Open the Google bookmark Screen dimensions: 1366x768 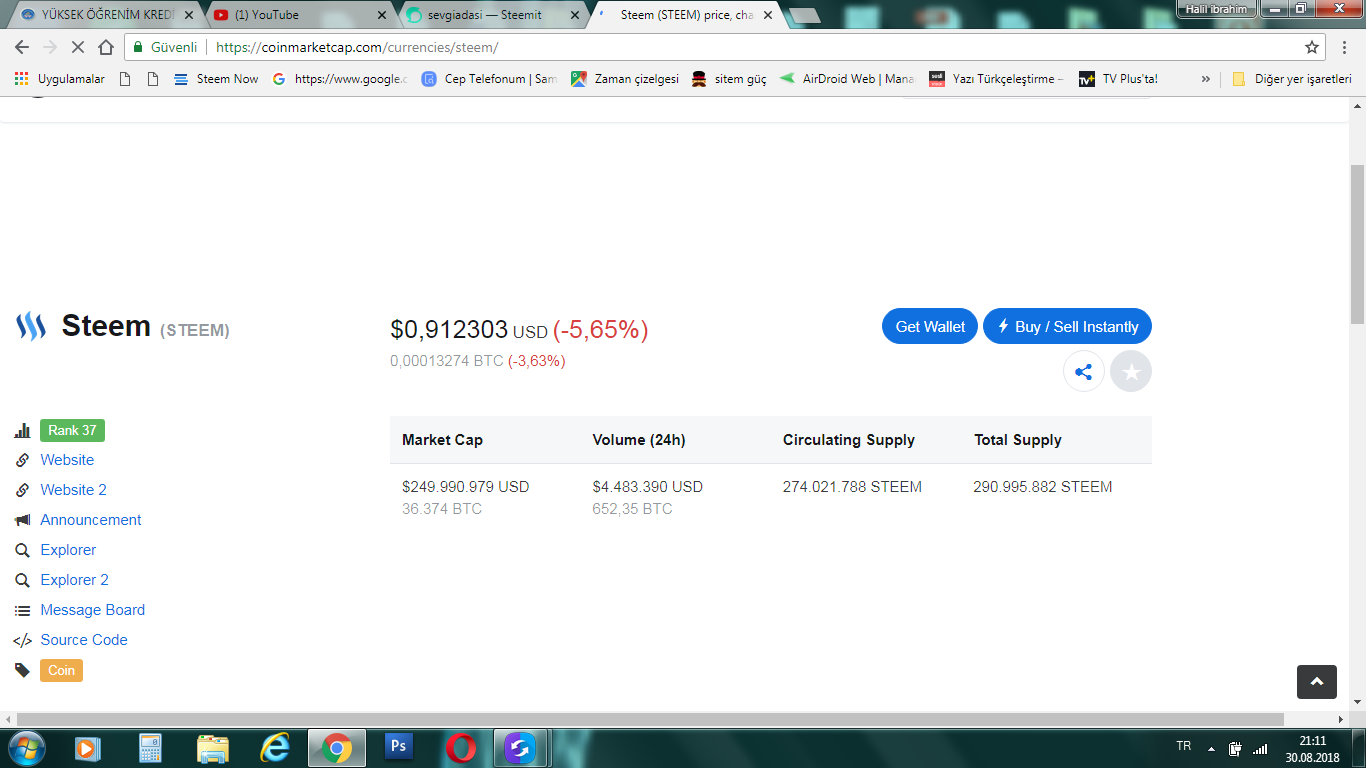[340, 79]
